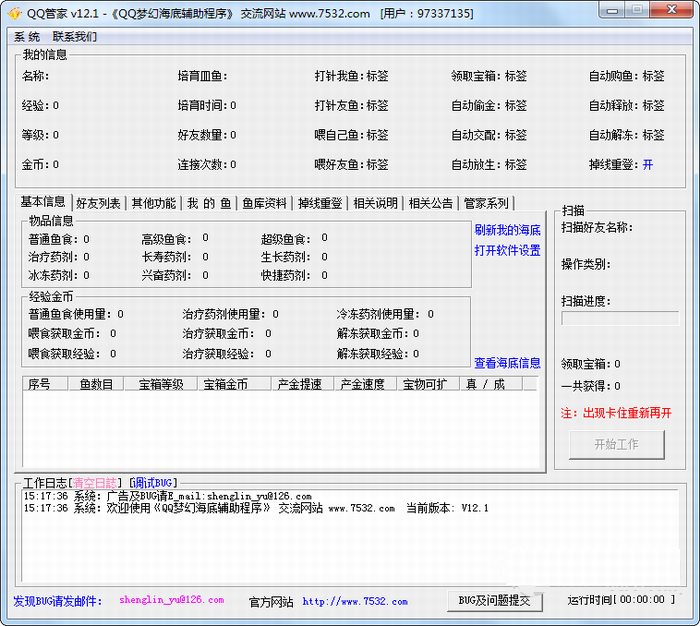The height and width of the screenshot is (626, 700).
Task: Click the 调试BUG link in work log
Action: click(152, 483)
